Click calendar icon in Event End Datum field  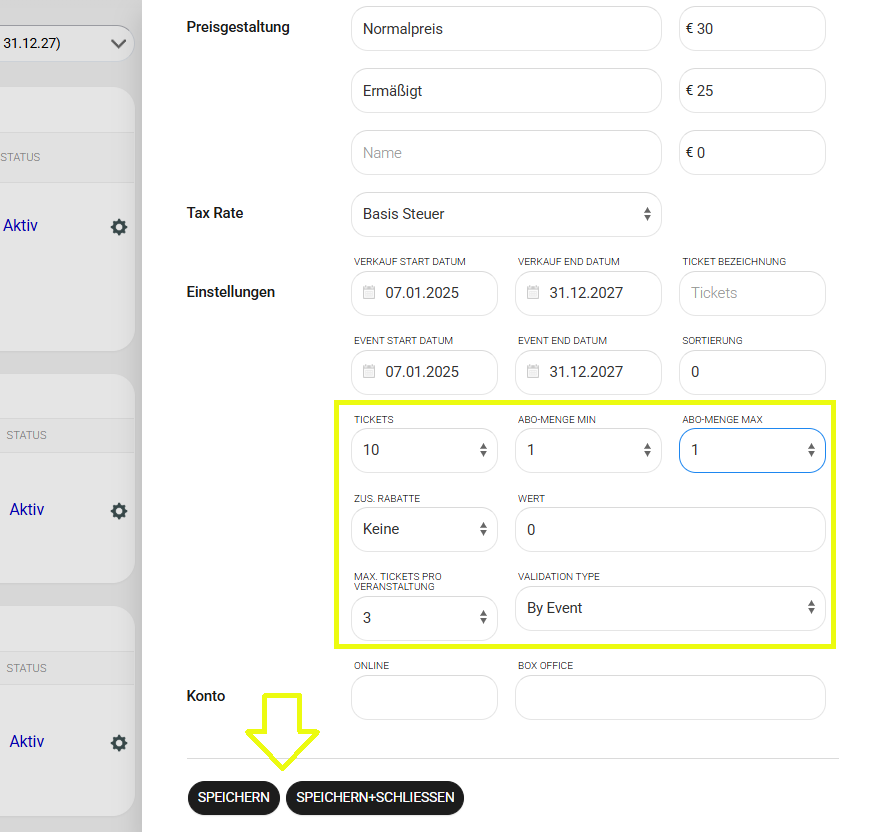coord(534,372)
